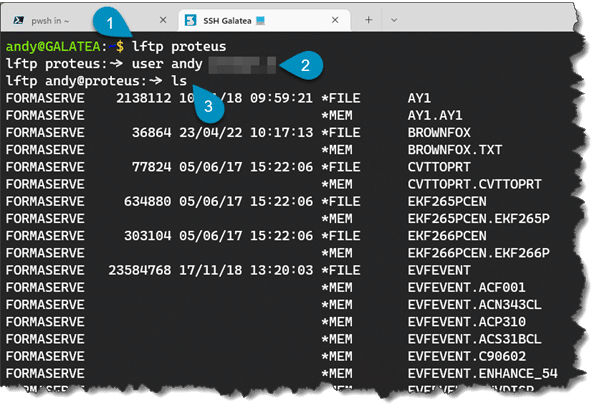Close the pwsh tab
Viewport: 602px width, 413px height.
pos(163,20)
